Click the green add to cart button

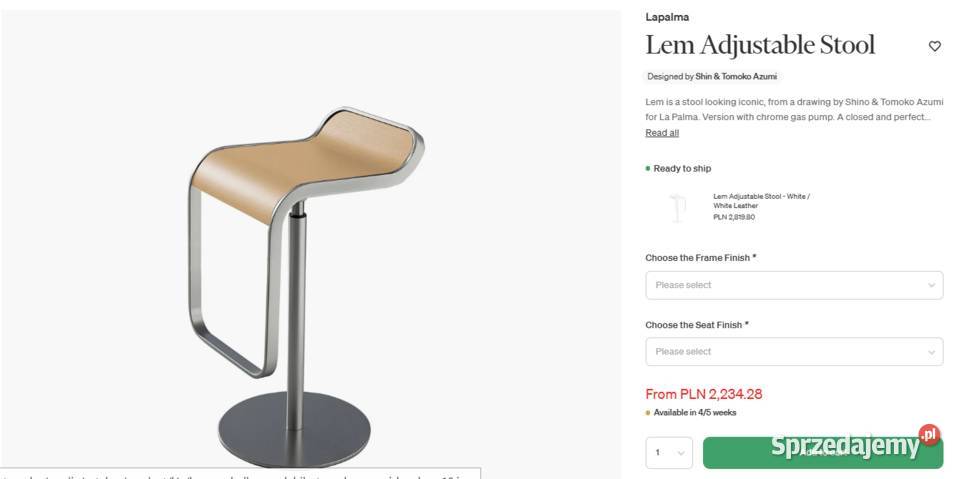pyautogui.click(x=823, y=453)
